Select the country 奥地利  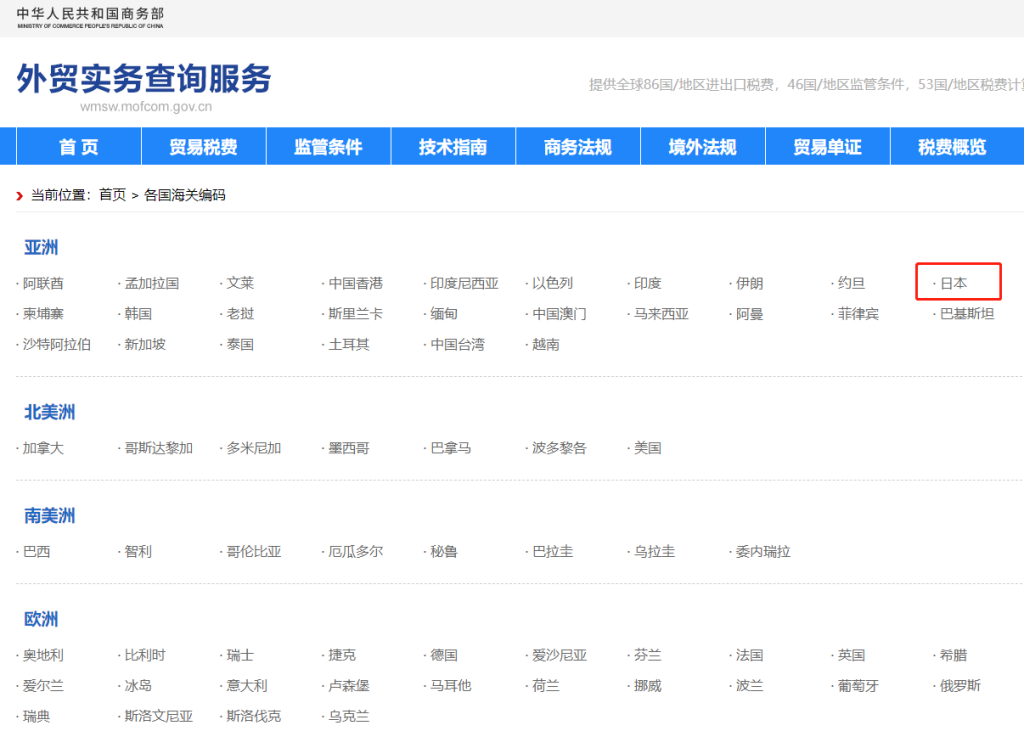click(x=43, y=655)
